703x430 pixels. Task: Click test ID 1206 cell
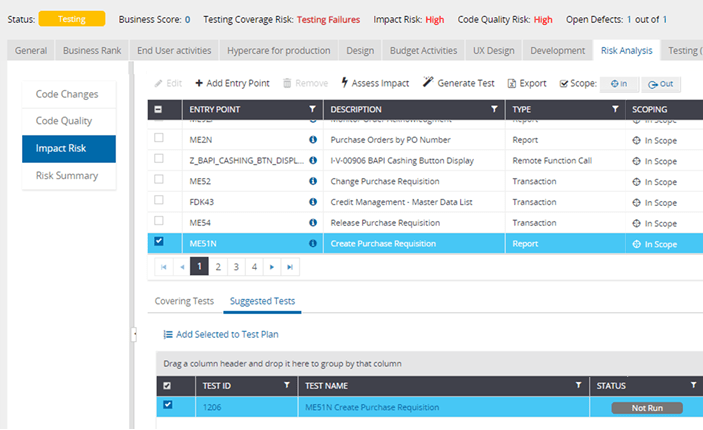[247, 407]
